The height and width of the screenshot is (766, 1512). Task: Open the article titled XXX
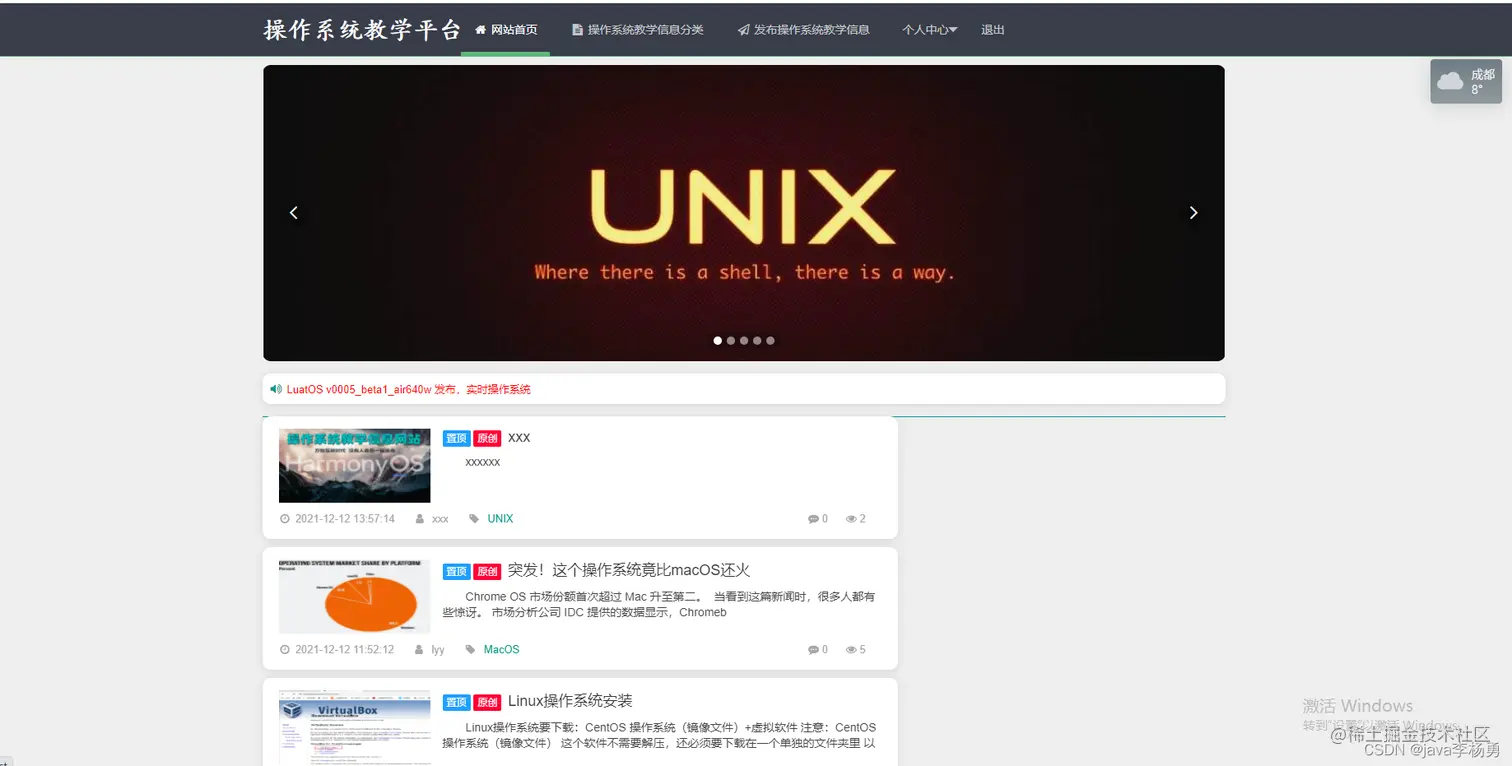[519, 438]
